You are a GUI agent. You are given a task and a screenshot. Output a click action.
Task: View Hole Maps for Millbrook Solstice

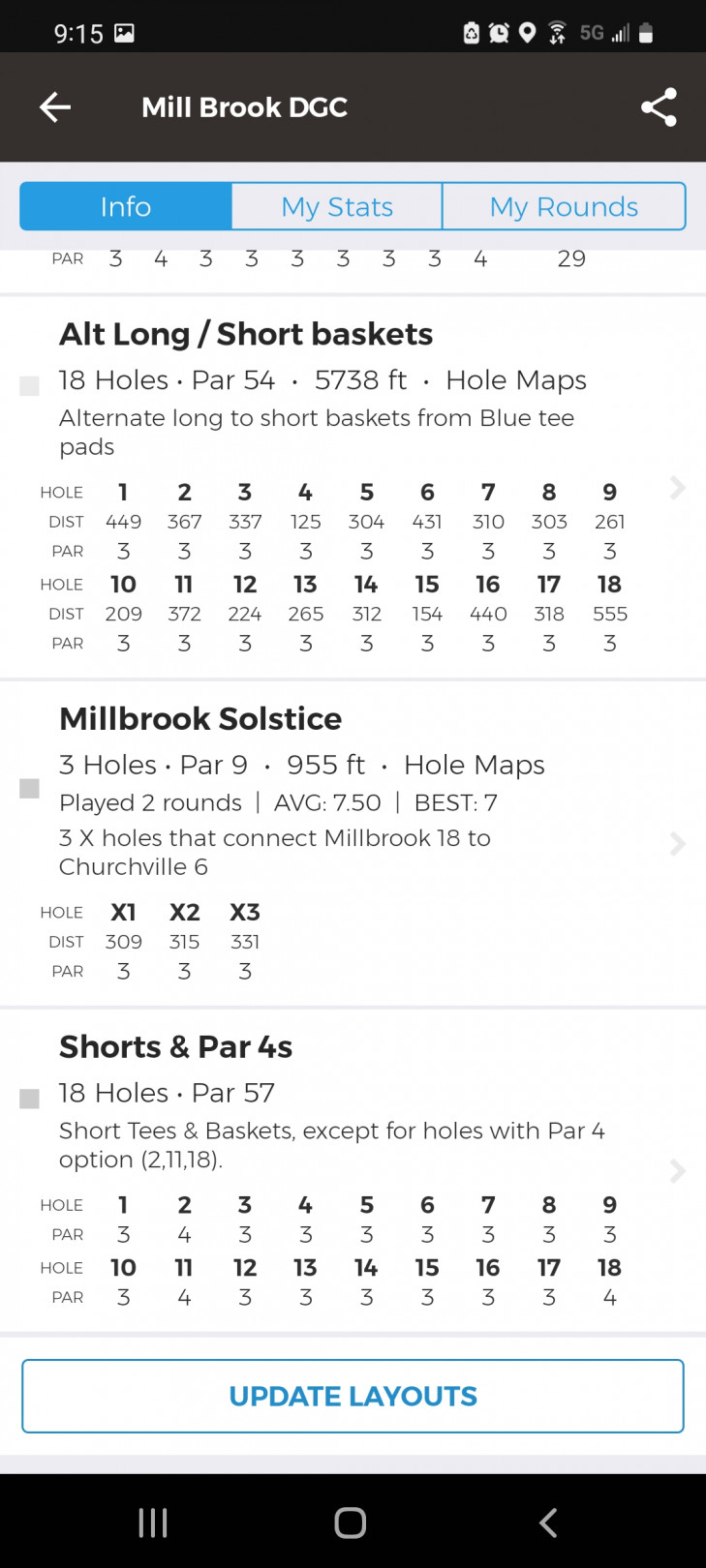(474, 766)
